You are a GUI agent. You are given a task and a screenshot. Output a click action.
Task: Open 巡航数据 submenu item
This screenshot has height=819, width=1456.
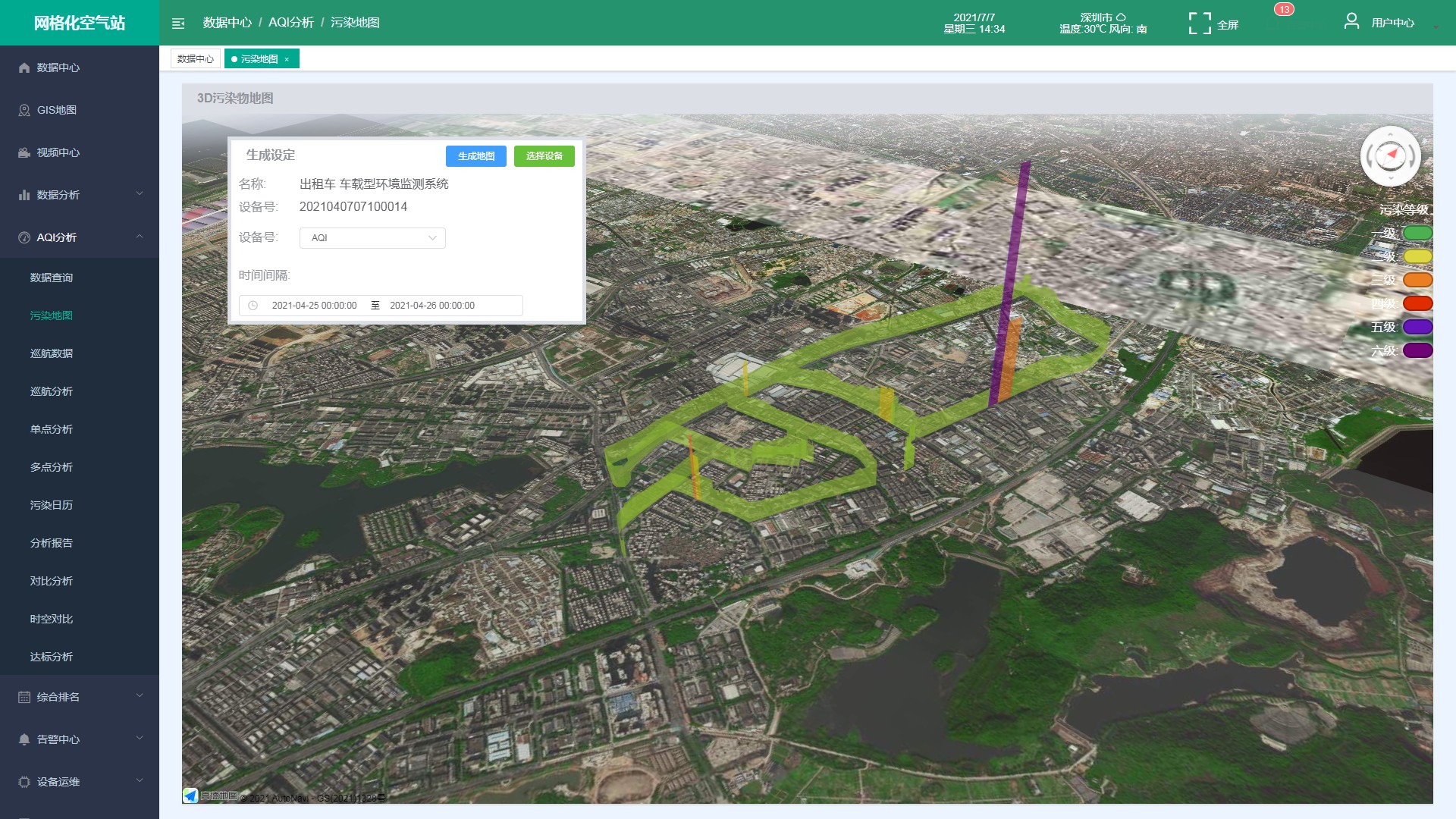coord(52,353)
